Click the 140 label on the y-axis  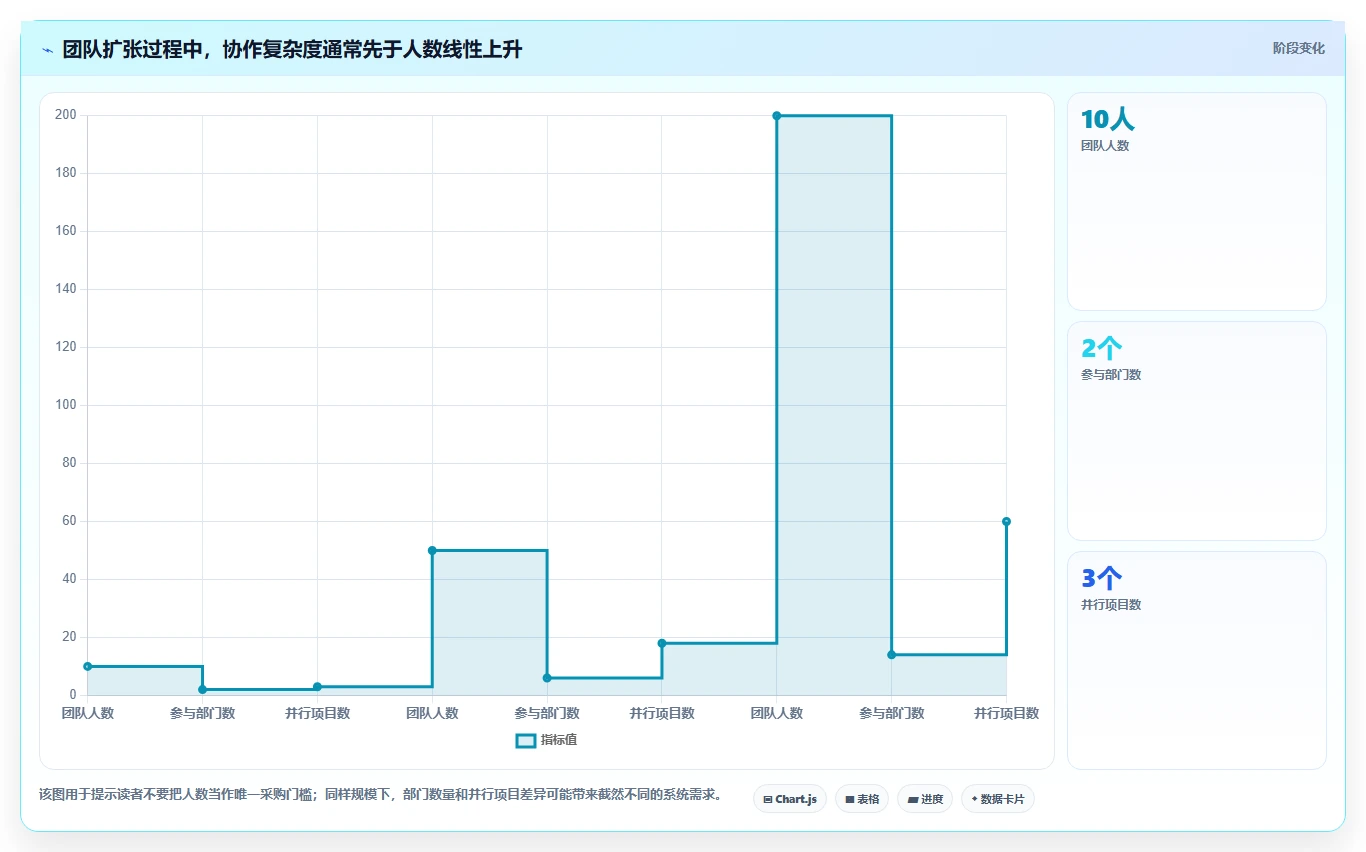(x=66, y=289)
